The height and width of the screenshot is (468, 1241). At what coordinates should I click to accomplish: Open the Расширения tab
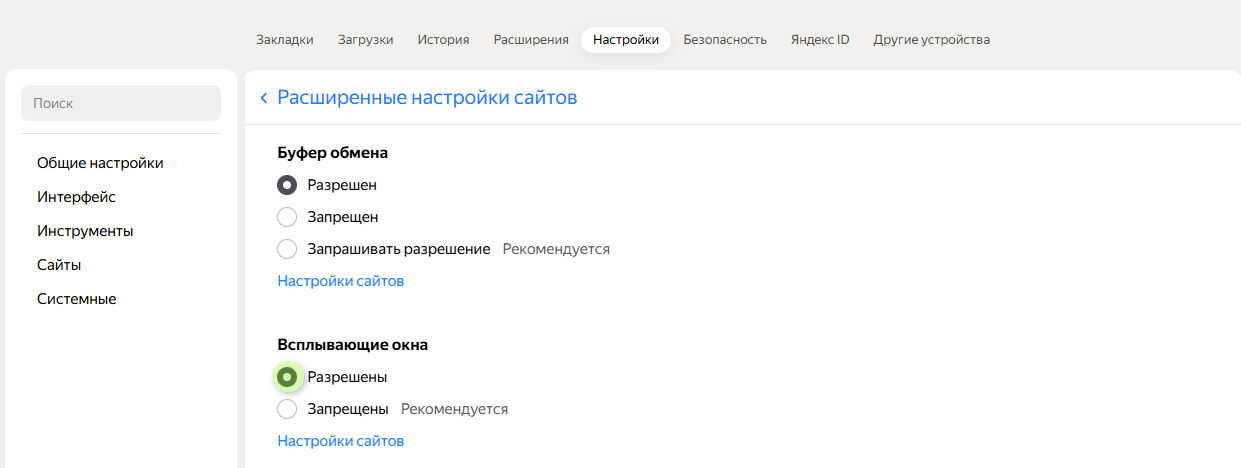pyautogui.click(x=531, y=40)
